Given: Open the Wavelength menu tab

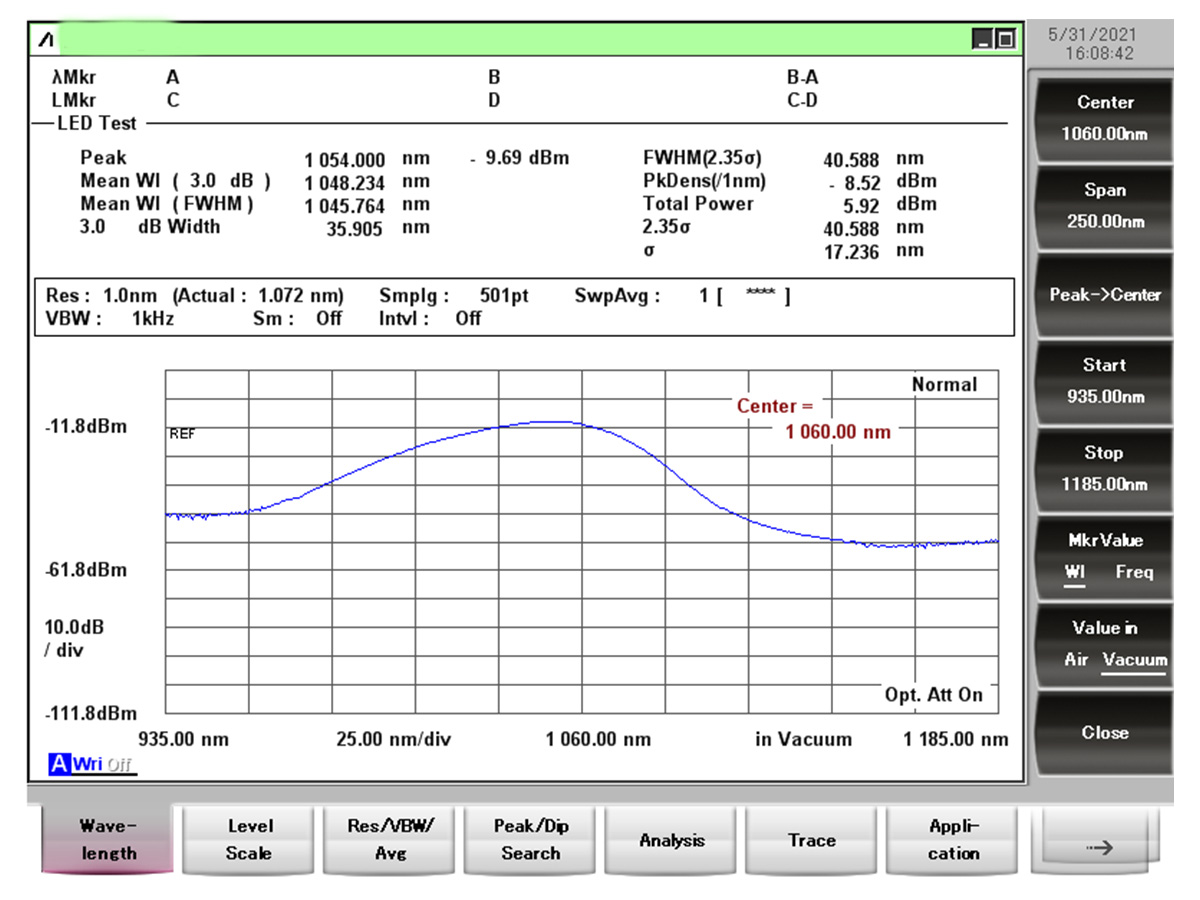Looking at the screenshot, I should tap(109, 840).
